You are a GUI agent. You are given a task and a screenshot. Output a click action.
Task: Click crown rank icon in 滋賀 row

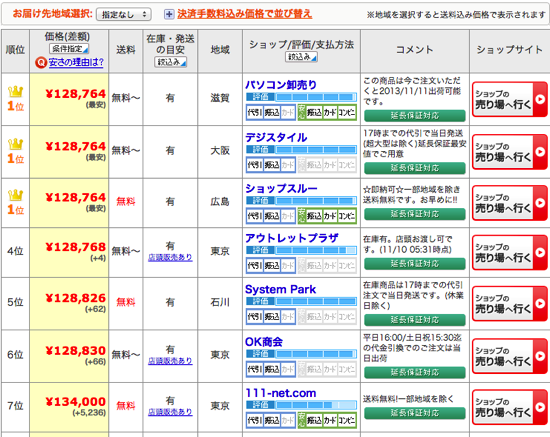15,92
